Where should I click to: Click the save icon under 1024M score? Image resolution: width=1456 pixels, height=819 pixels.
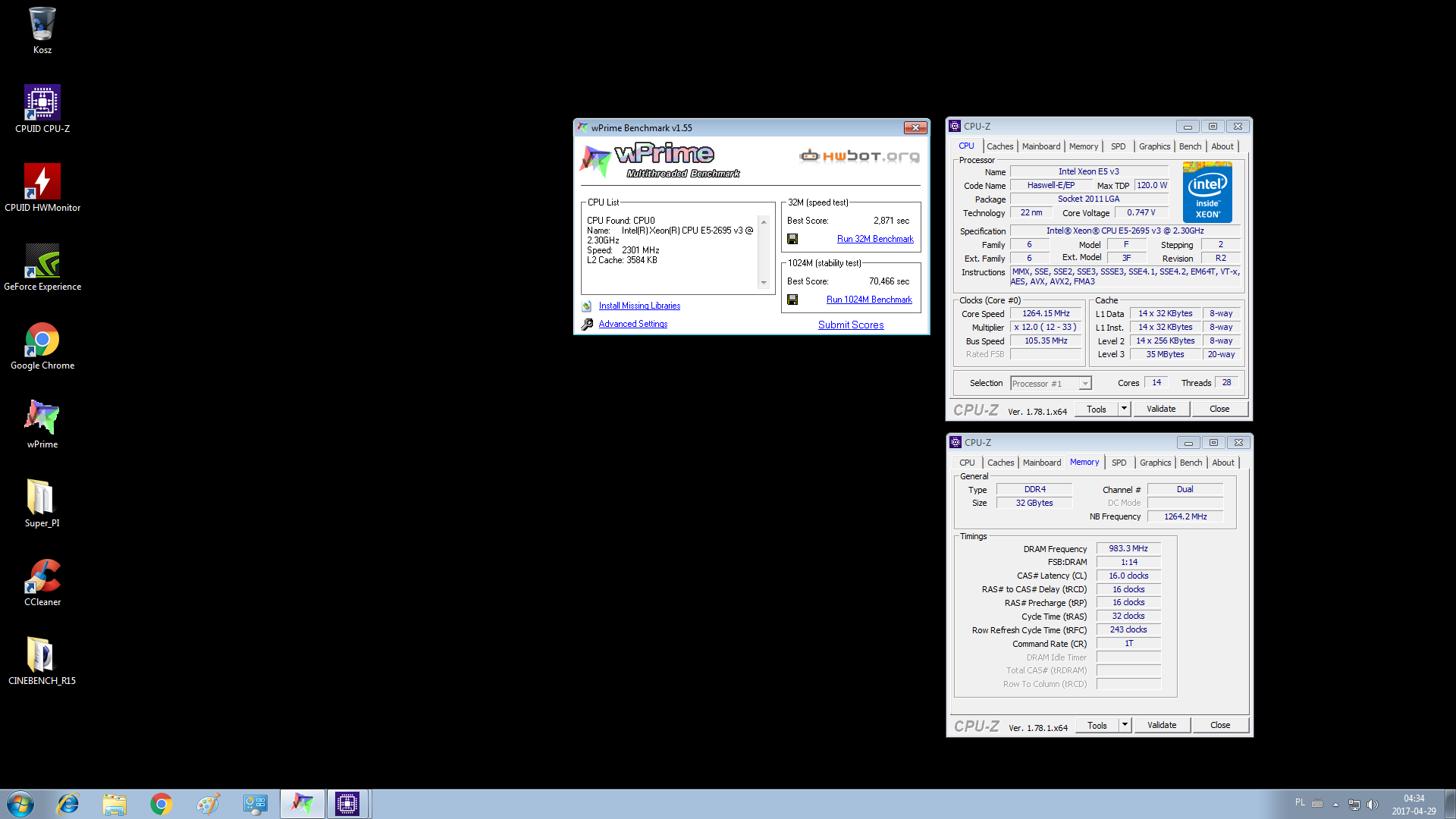click(x=792, y=300)
